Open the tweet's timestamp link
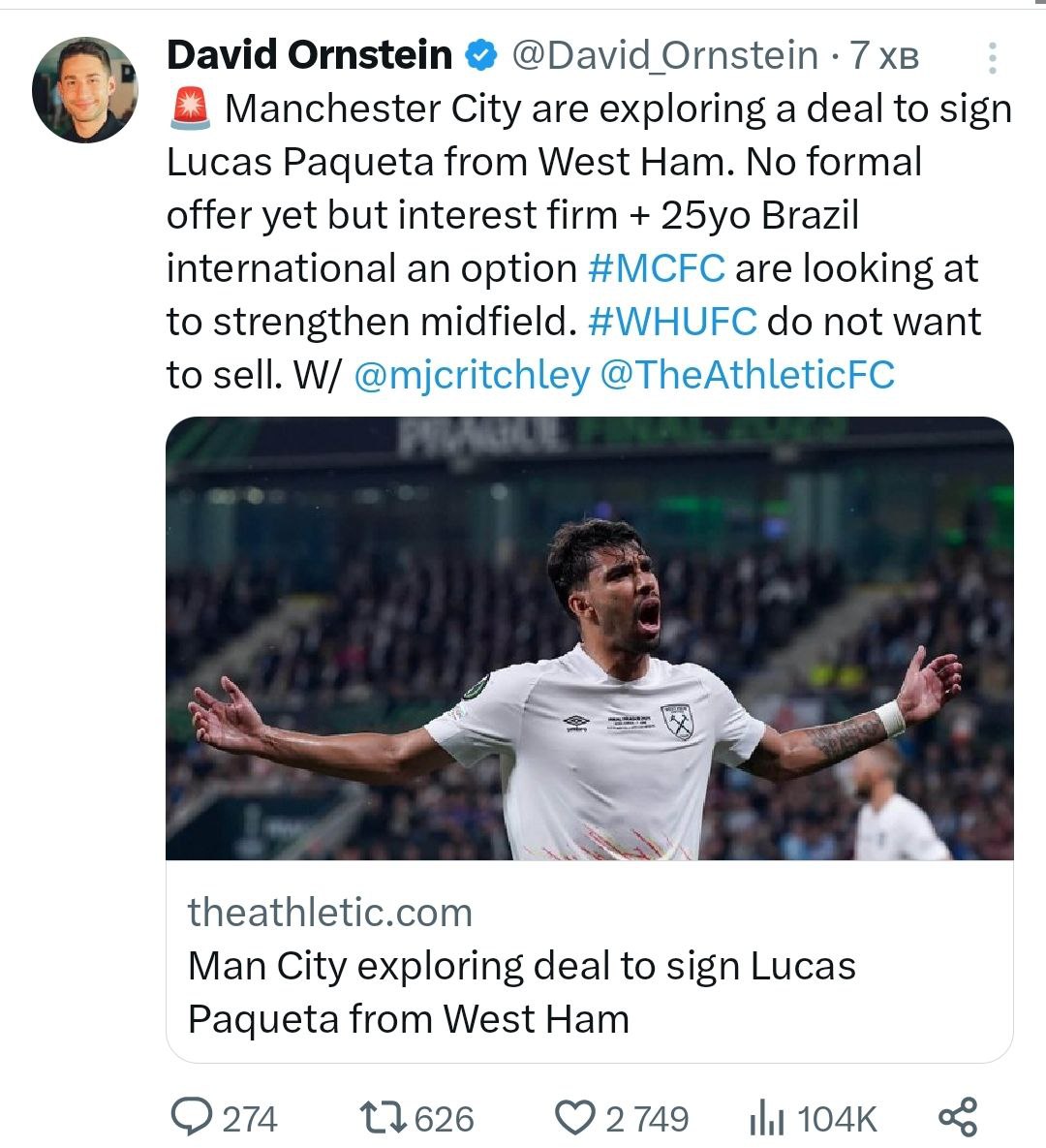Image resolution: width=1046 pixels, height=1148 pixels. tap(885, 56)
